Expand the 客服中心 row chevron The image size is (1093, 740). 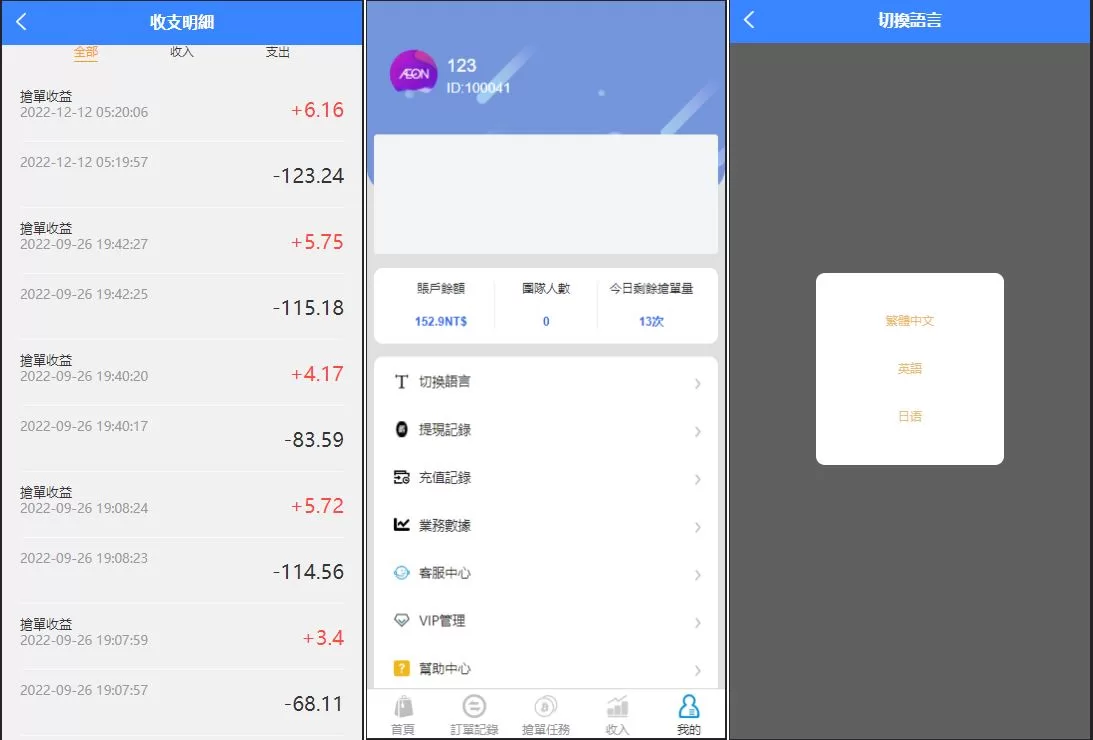(x=698, y=574)
